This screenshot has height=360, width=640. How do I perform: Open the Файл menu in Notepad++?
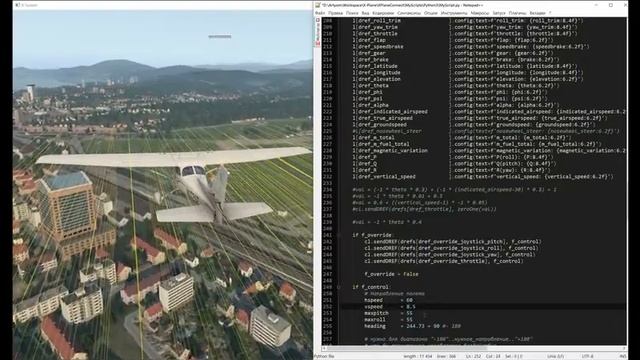[x=320, y=13]
